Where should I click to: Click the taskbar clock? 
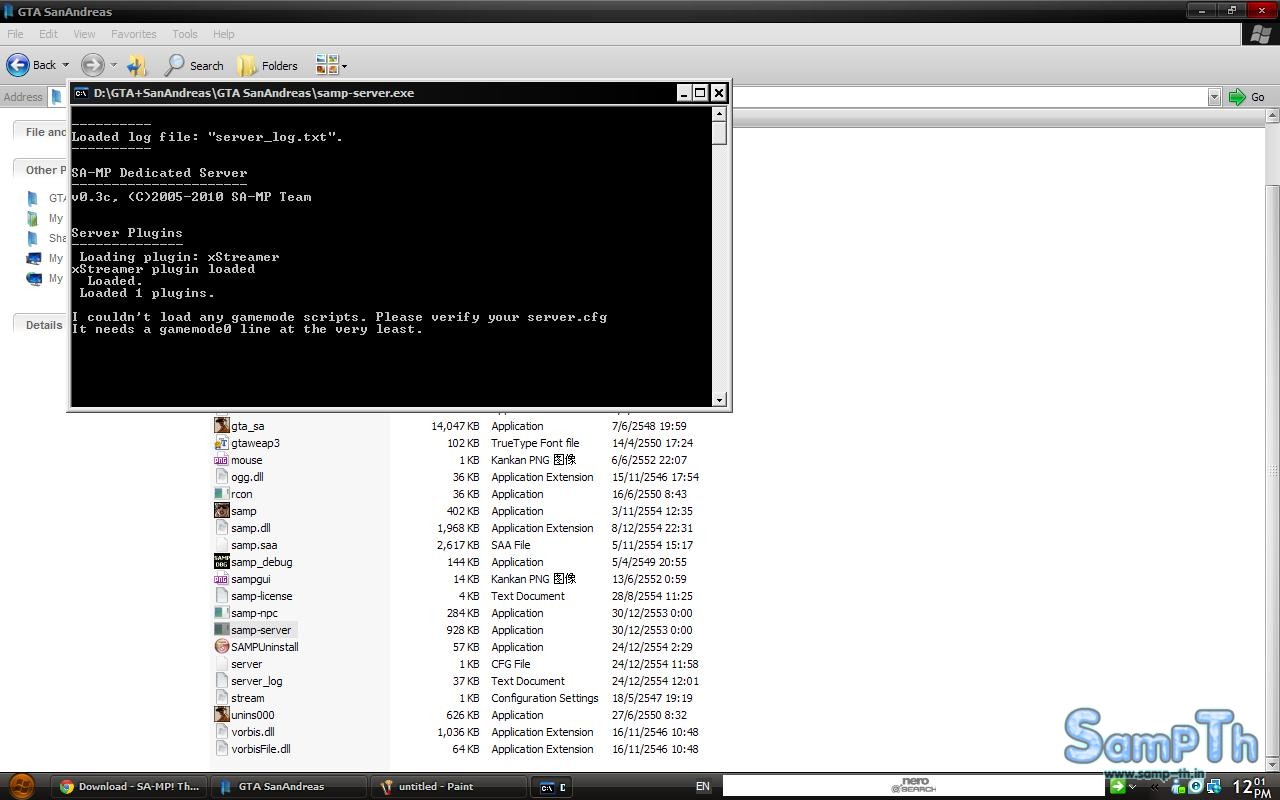(1251, 787)
